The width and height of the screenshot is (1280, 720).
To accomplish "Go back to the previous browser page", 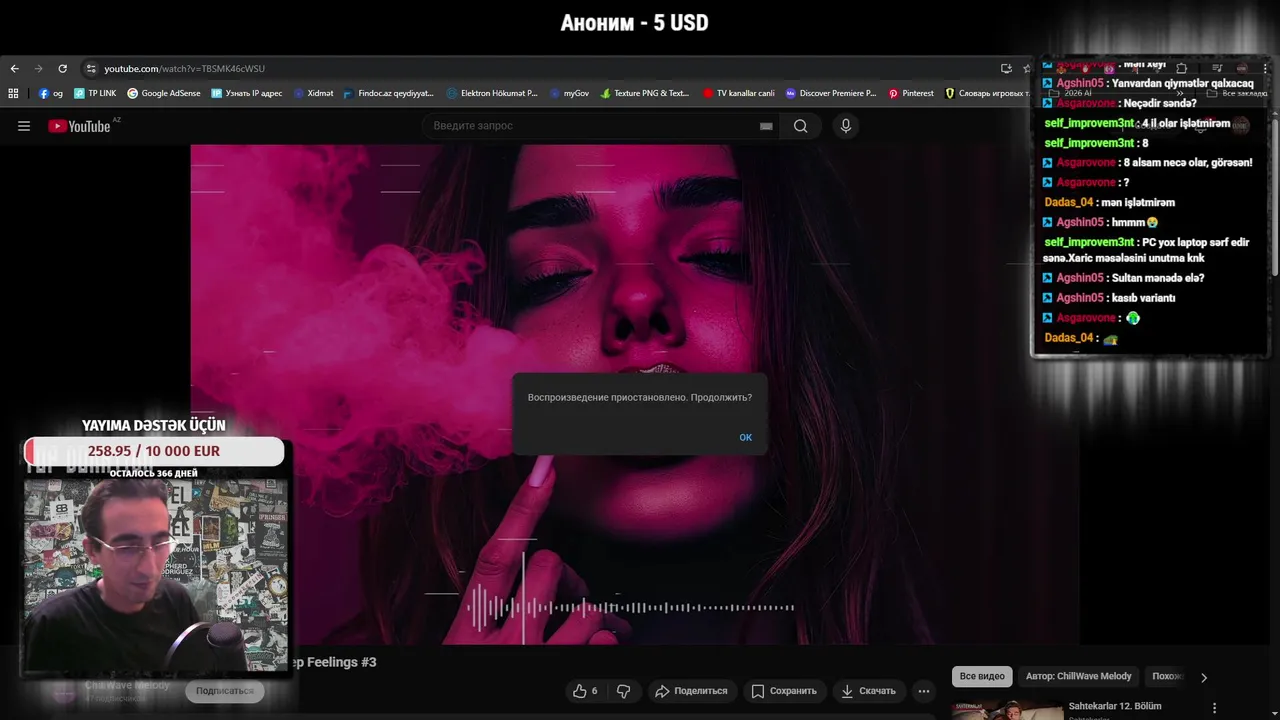I will tap(14, 69).
